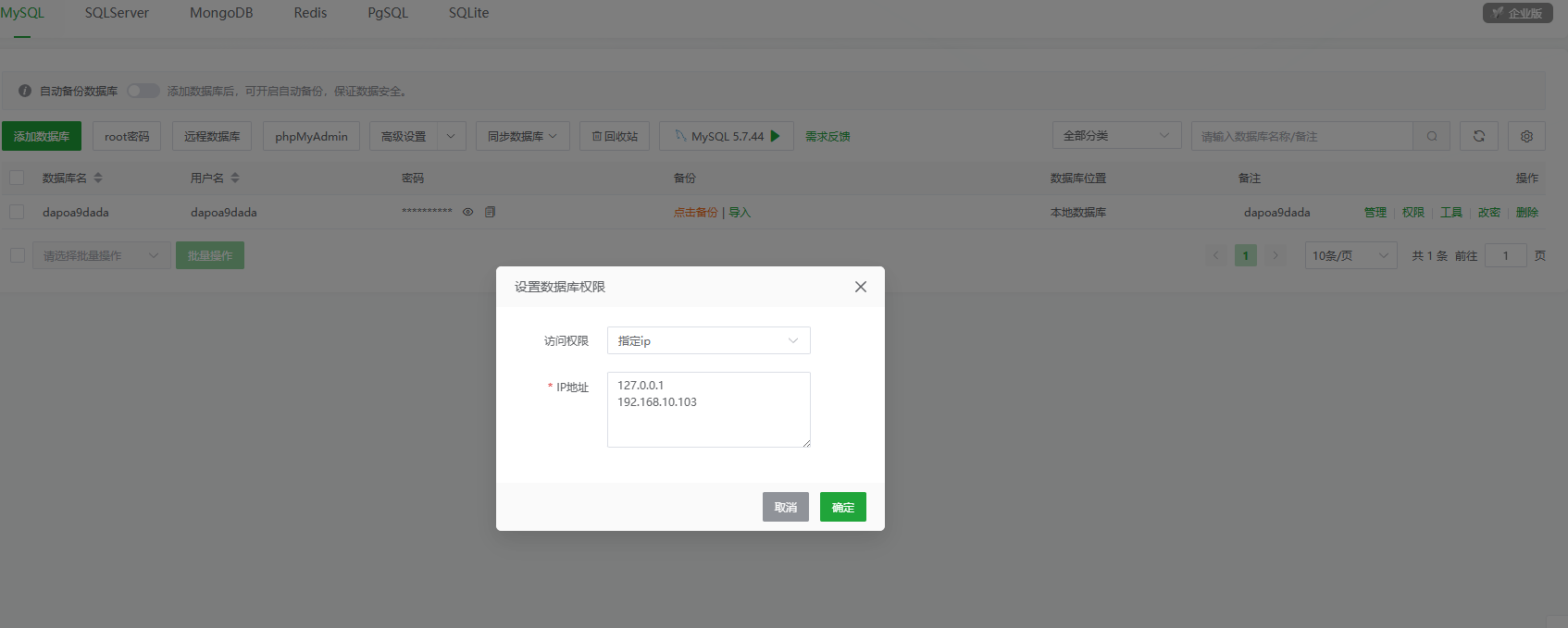Open the all categories dropdown
This screenshot has width=1568, height=628.
click(x=1116, y=136)
